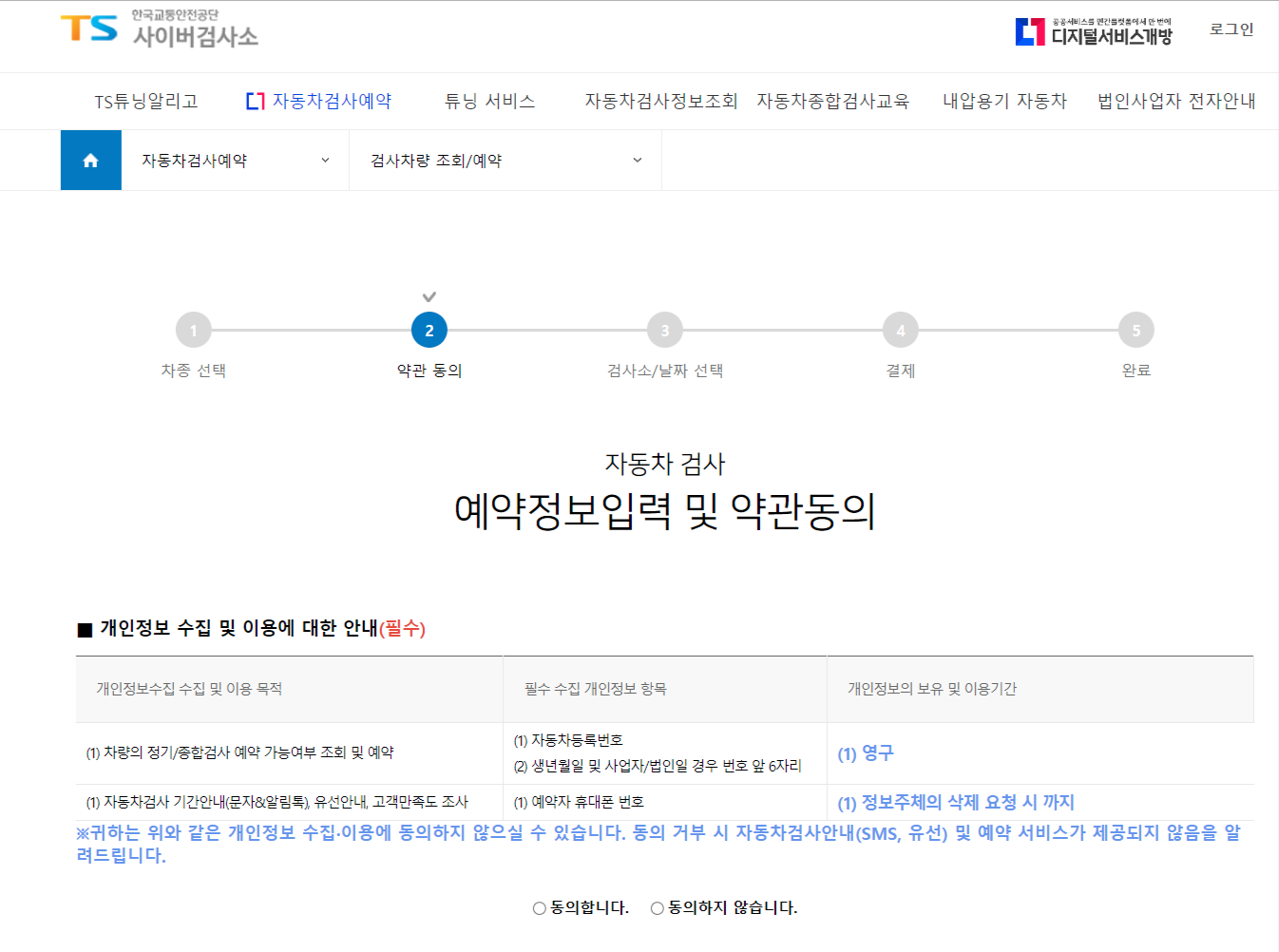Viewport: 1279px width, 952px height.
Task: Click the 정보주체의 삭제 요청 시 까지 text
Action: (x=955, y=802)
